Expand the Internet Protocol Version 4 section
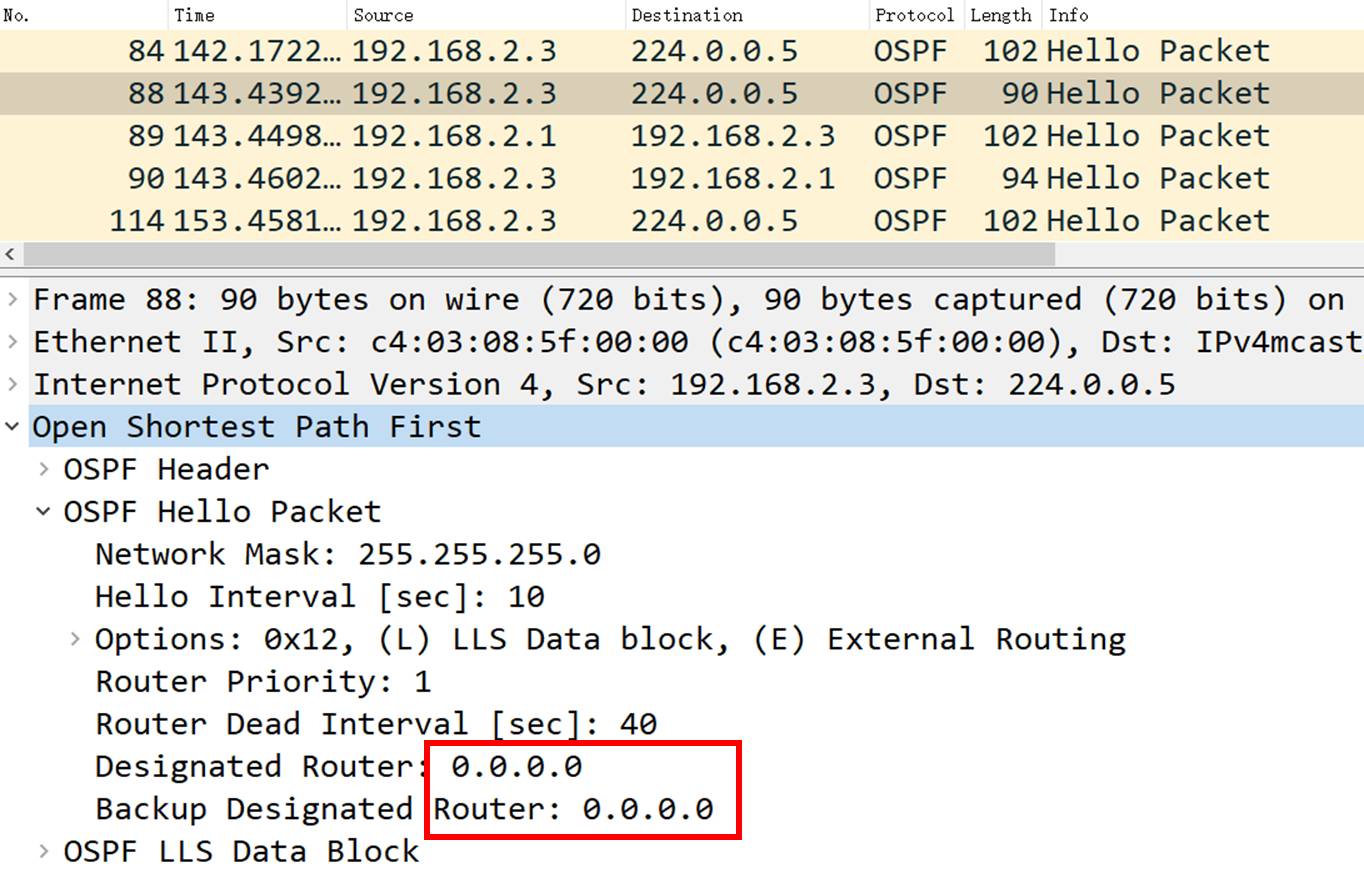Screen dimensions: 1364x873 [x=12, y=384]
